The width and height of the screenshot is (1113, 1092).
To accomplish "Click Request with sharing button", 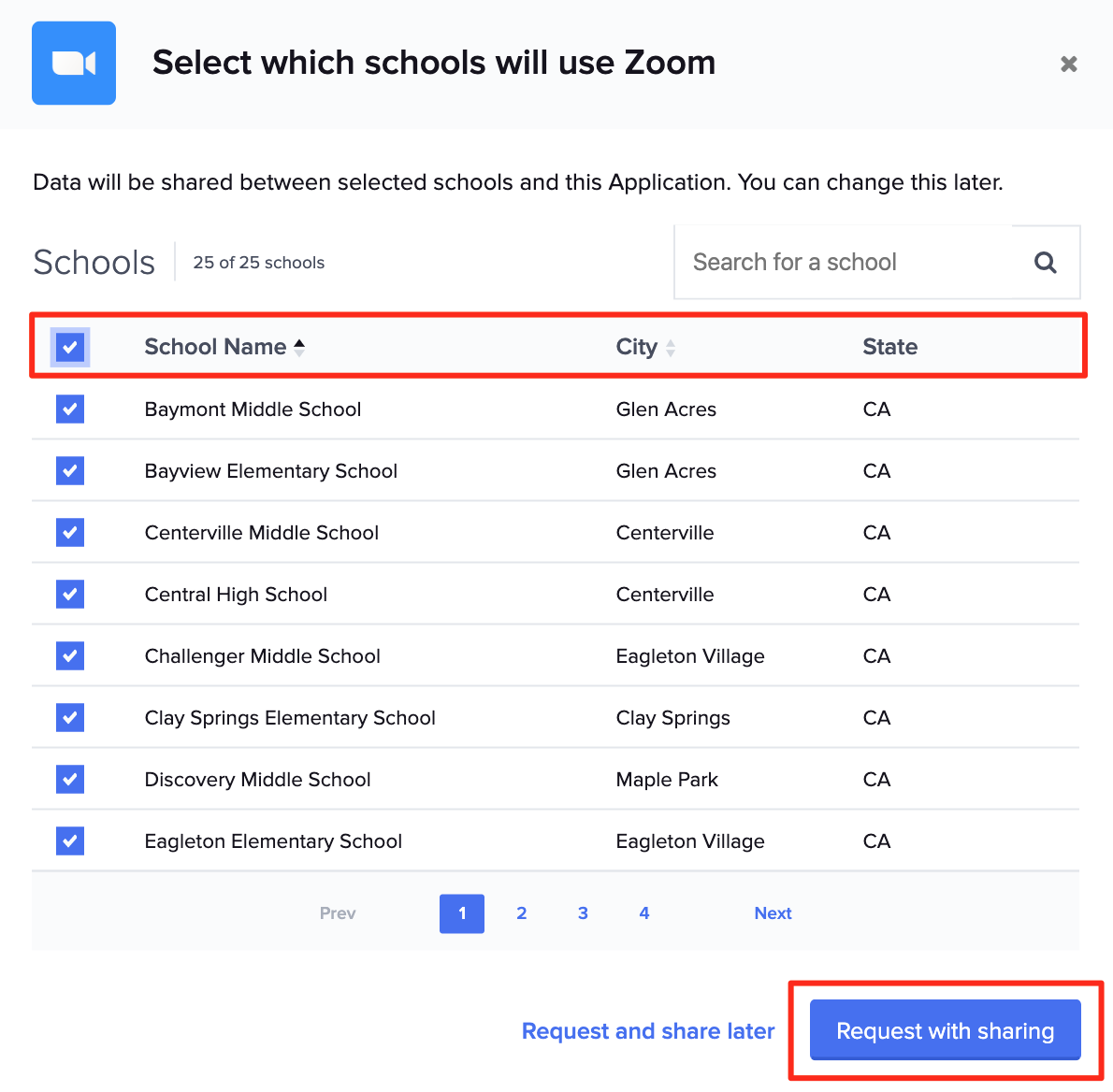I will (945, 1030).
